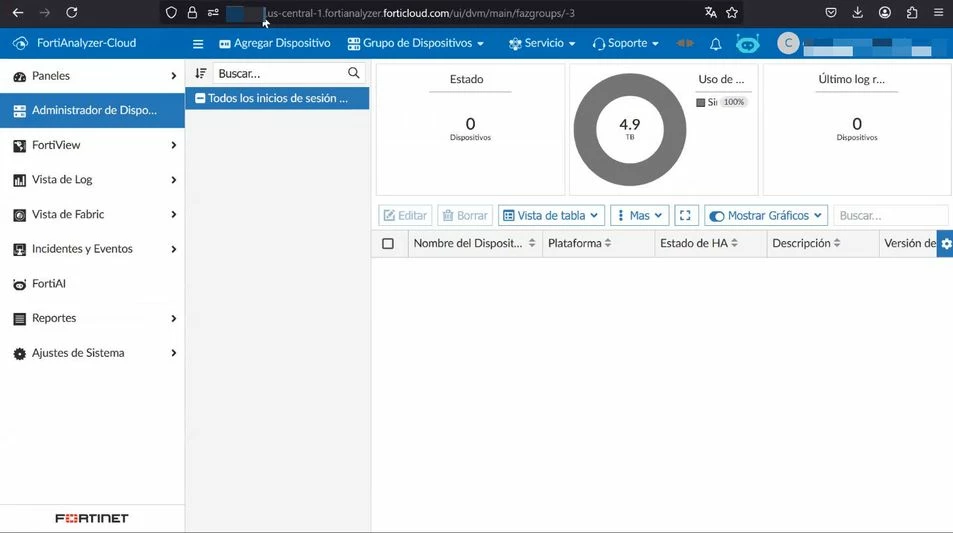
Task: Click the 4.9 TB value in chart
Action: 630,128
